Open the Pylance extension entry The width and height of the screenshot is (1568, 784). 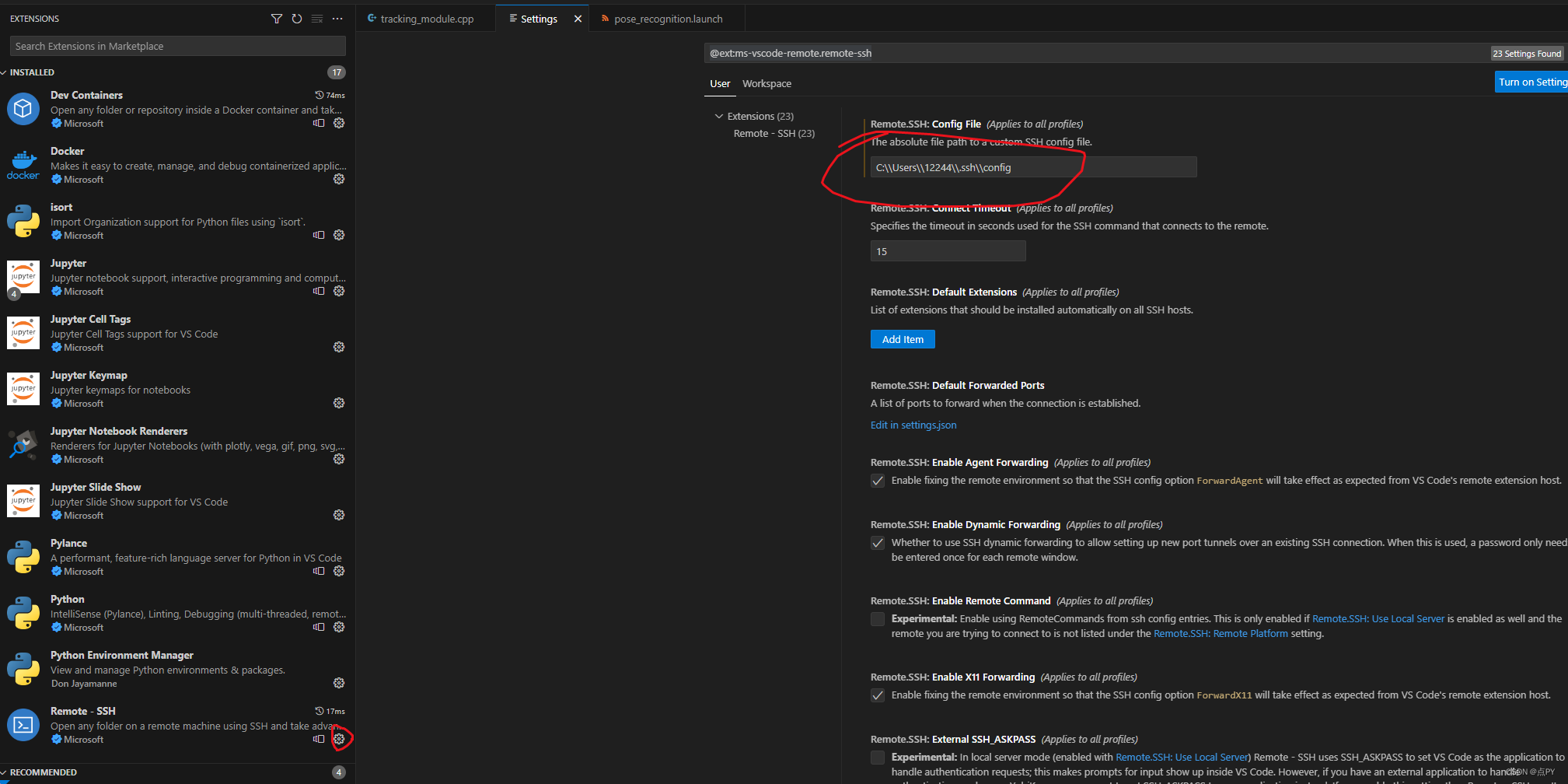pos(177,557)
